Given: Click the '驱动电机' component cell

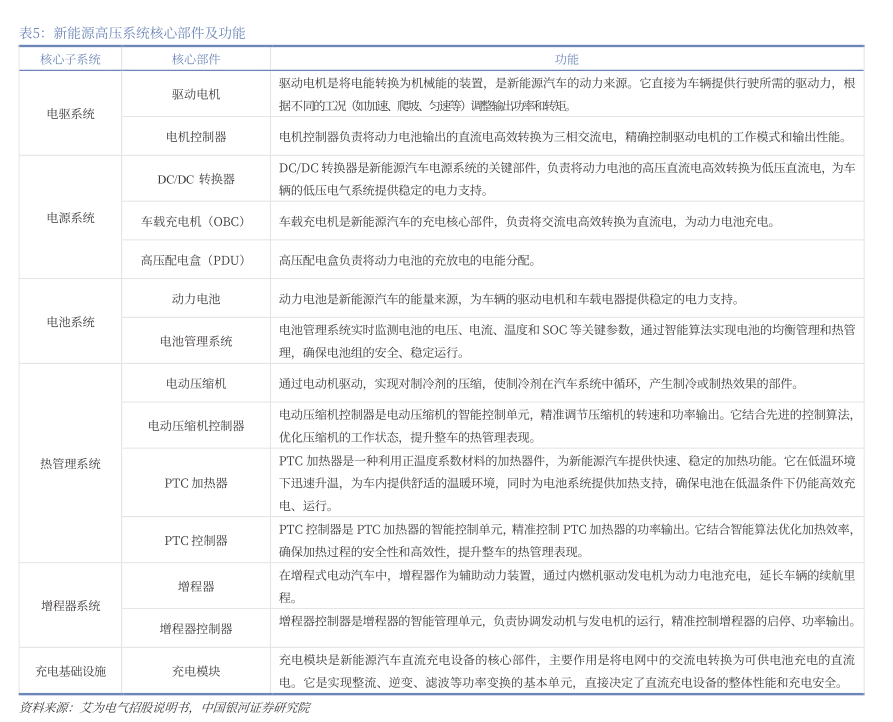Looking at the screenshot, I should (x=196, y=95).
